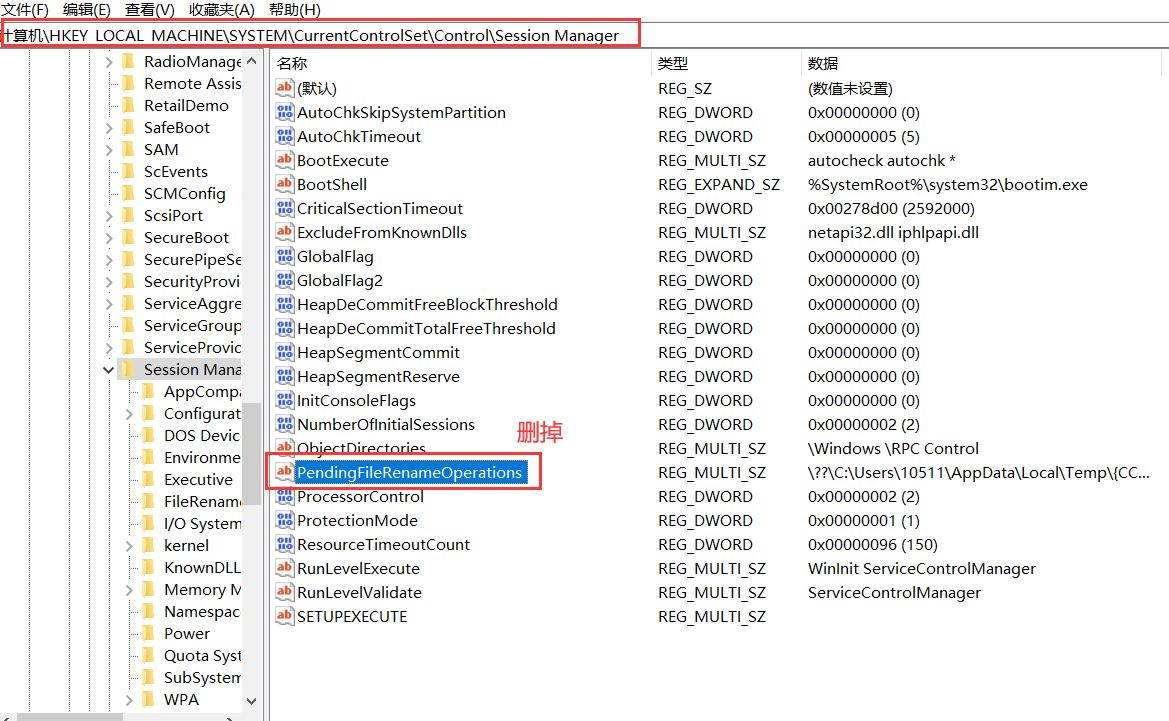
Task: Select the HeapDeCommitFreeBlockThreshold value name
Action: [x=427, y=304]
